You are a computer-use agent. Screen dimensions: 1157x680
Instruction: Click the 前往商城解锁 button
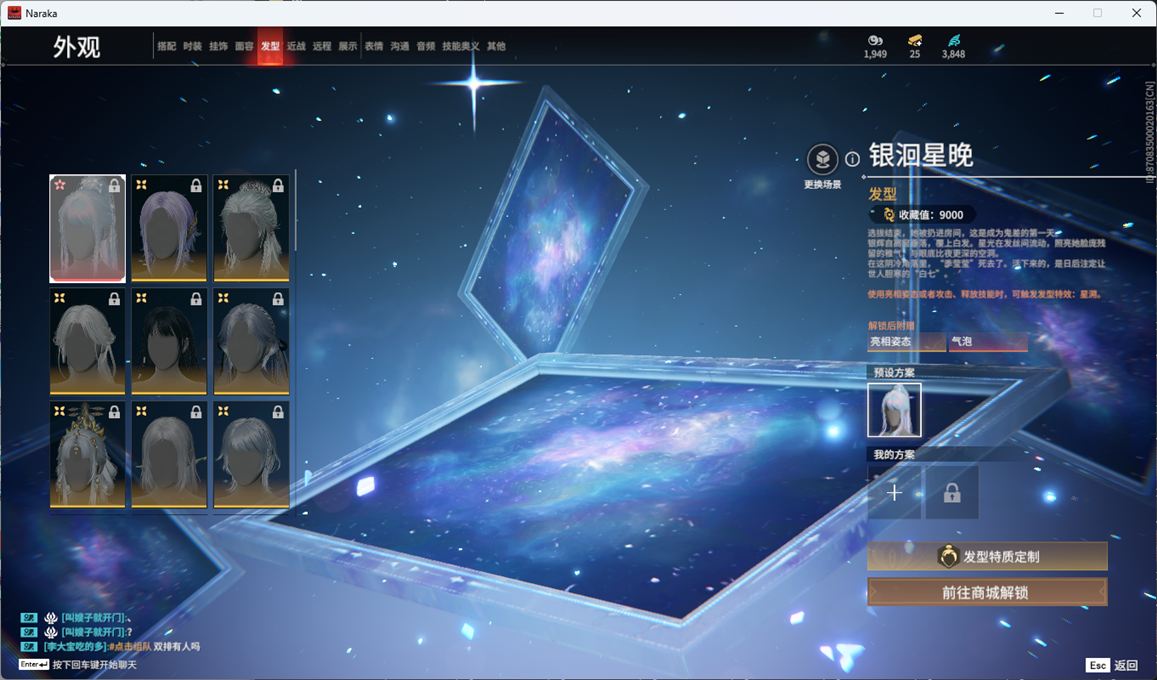[987, 592]
